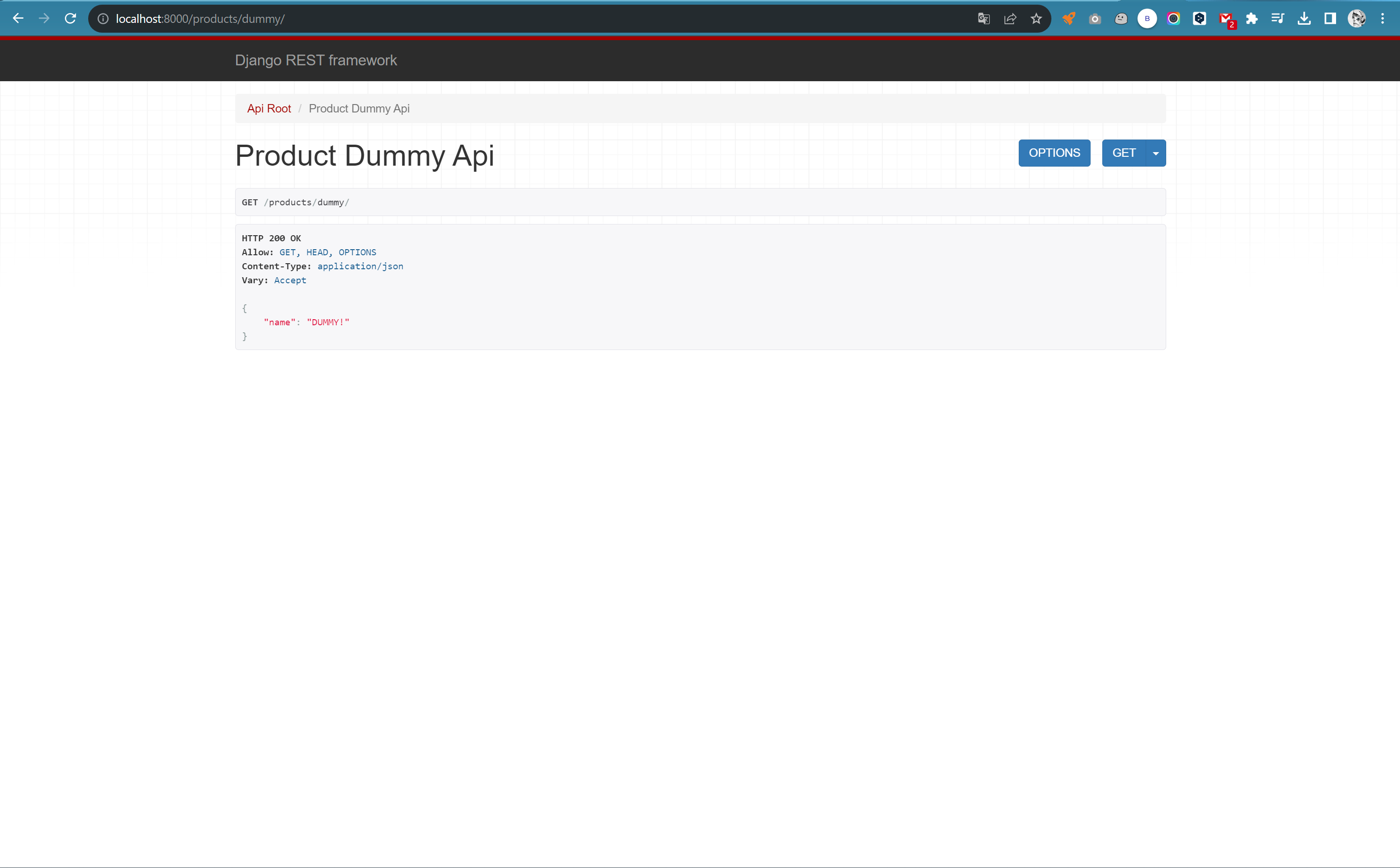This screenshot has height=868, width=1400.
Task: Open the camera screenshot extension icon
Action: pos(1094,18)
